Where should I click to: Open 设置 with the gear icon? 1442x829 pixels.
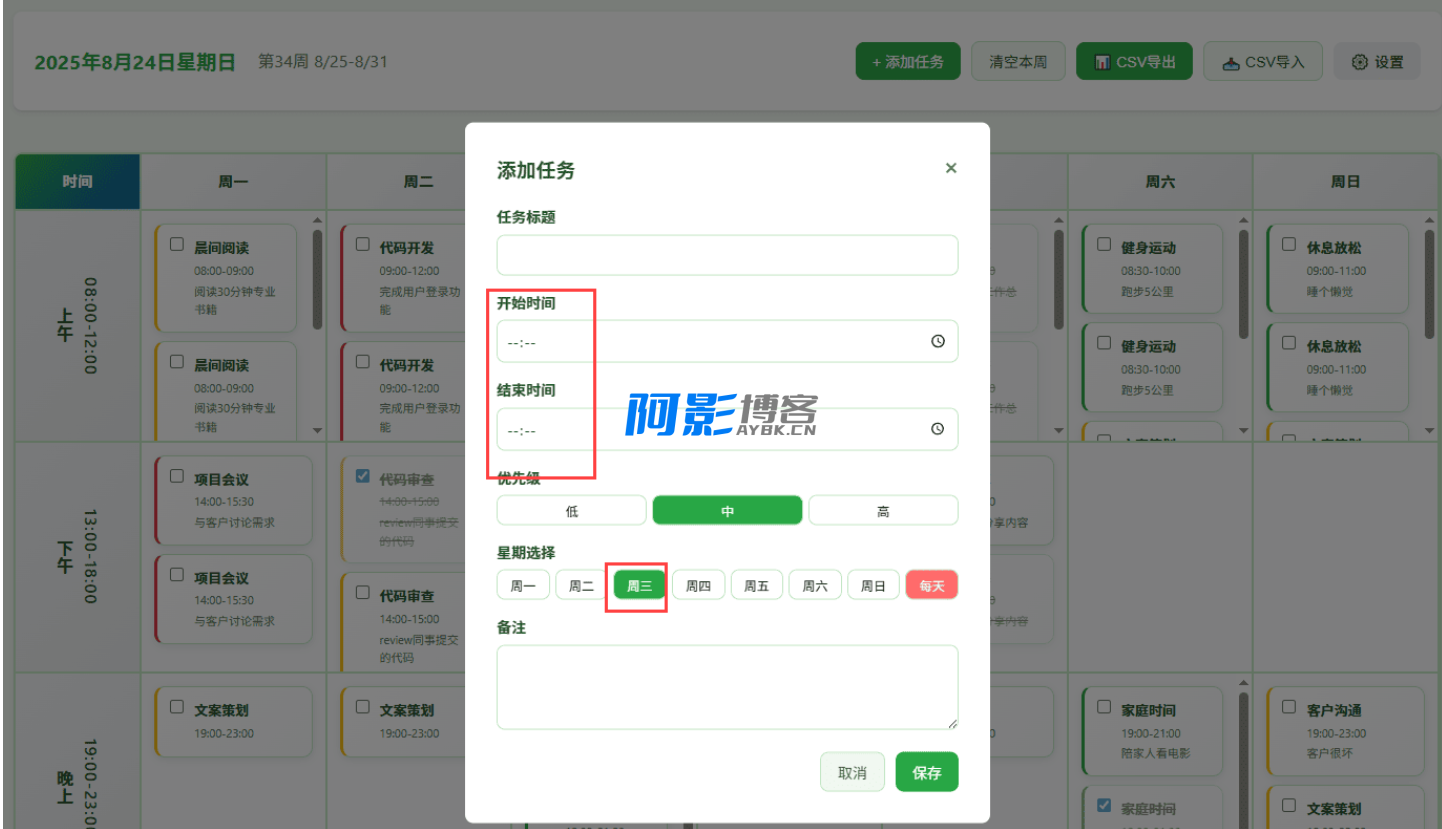[x=1377, y=62]
